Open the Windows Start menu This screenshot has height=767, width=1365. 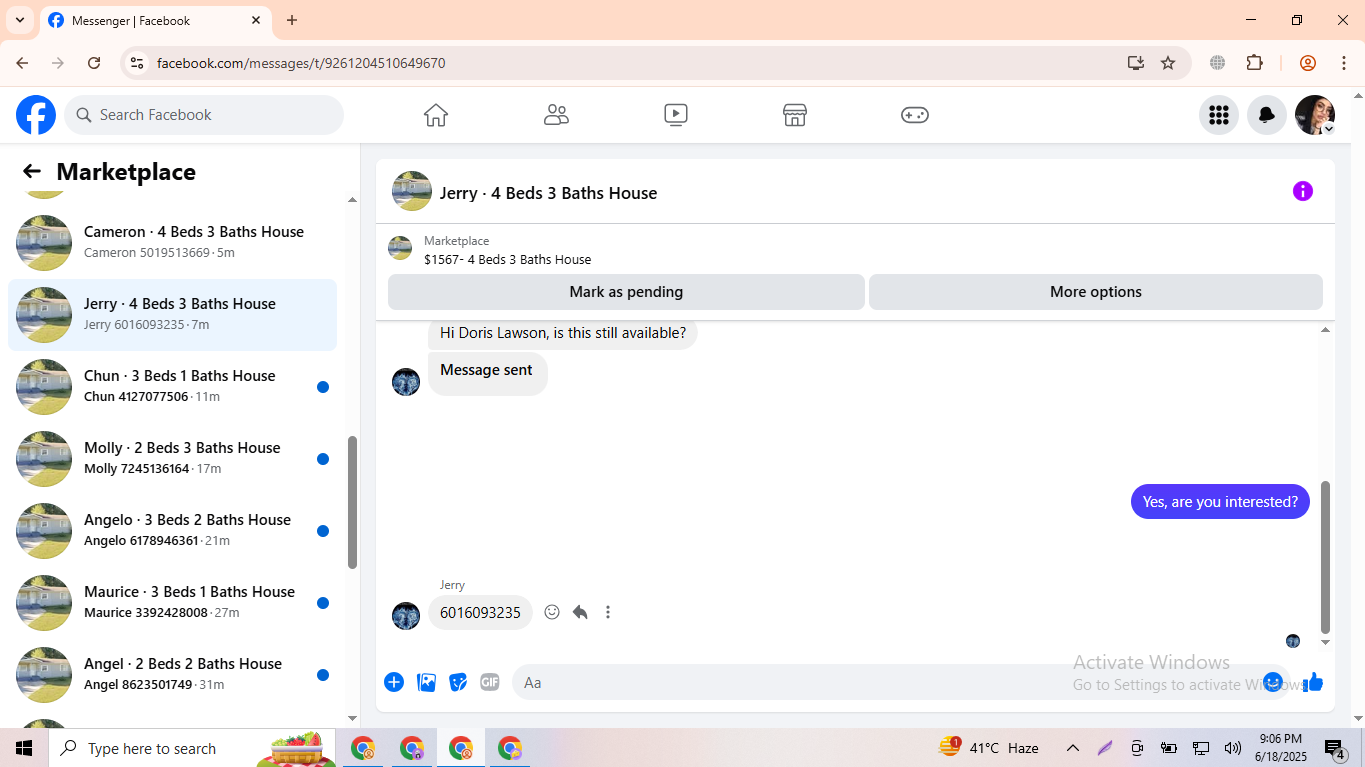24,748
